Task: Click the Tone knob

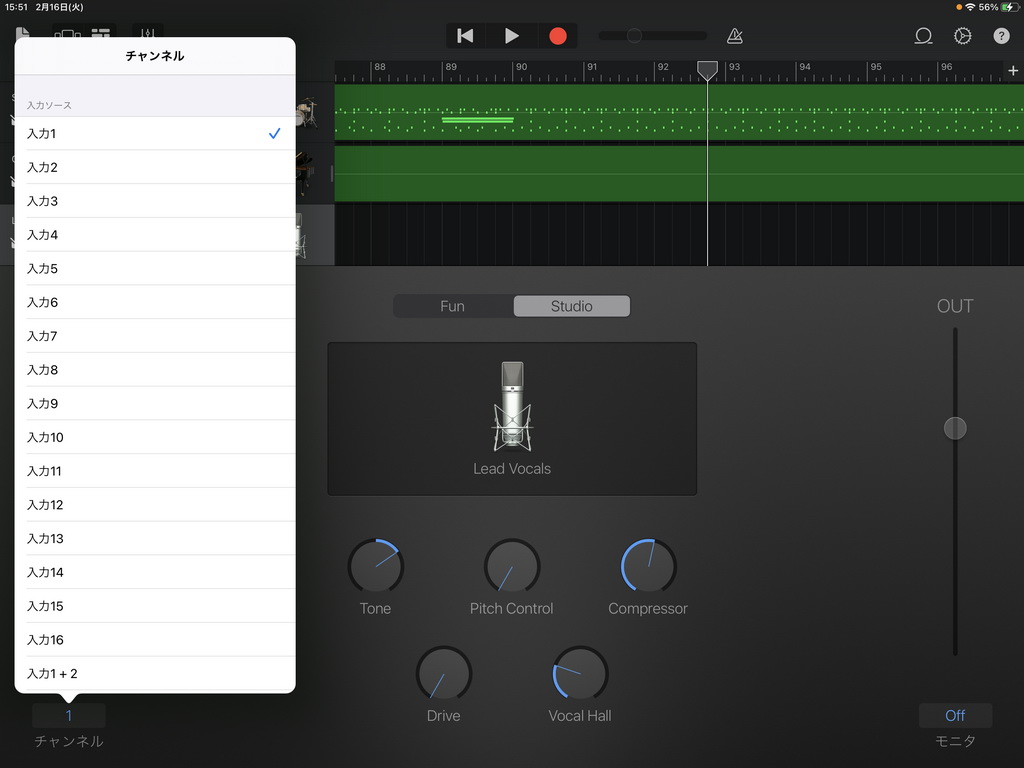Action: [x=375, y=566]
